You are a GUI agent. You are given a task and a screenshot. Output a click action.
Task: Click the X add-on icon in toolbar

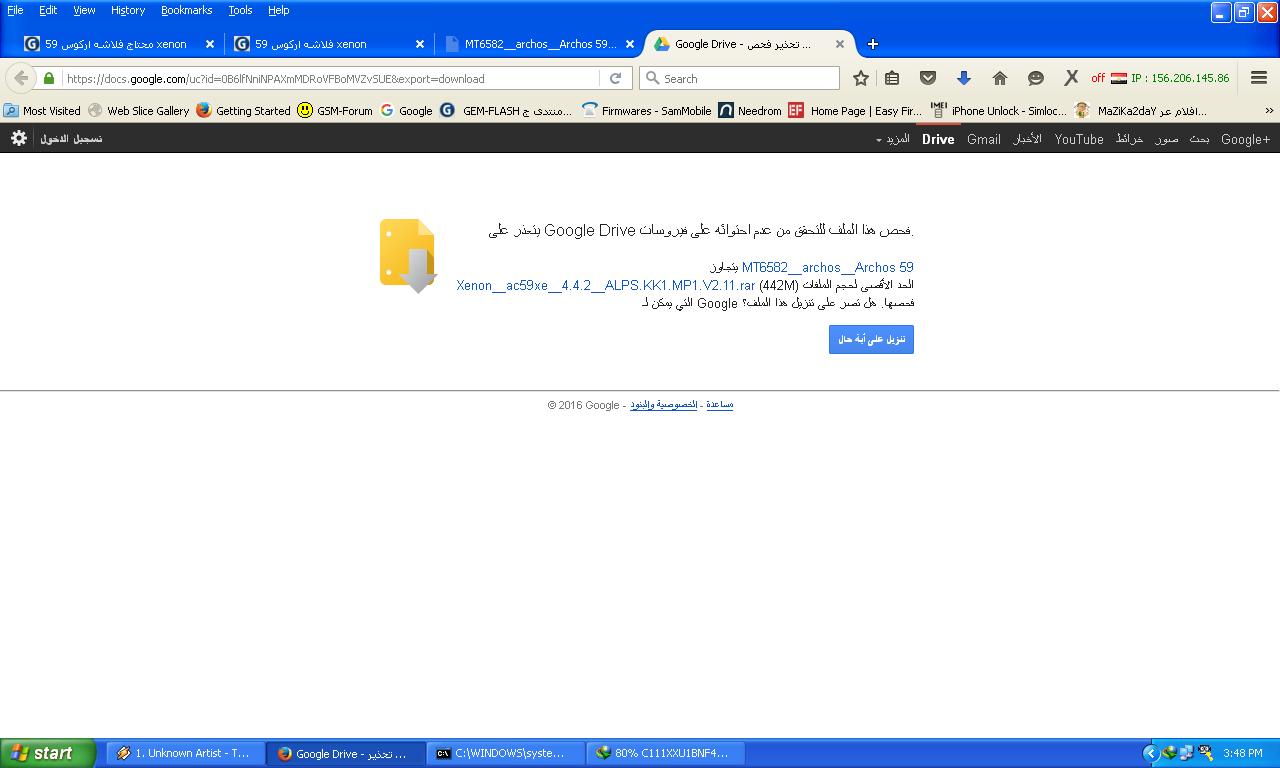[1071, 78]
